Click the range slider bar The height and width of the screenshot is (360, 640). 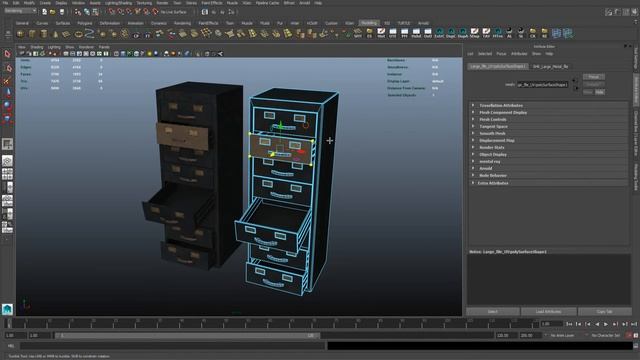coord(187,336)
